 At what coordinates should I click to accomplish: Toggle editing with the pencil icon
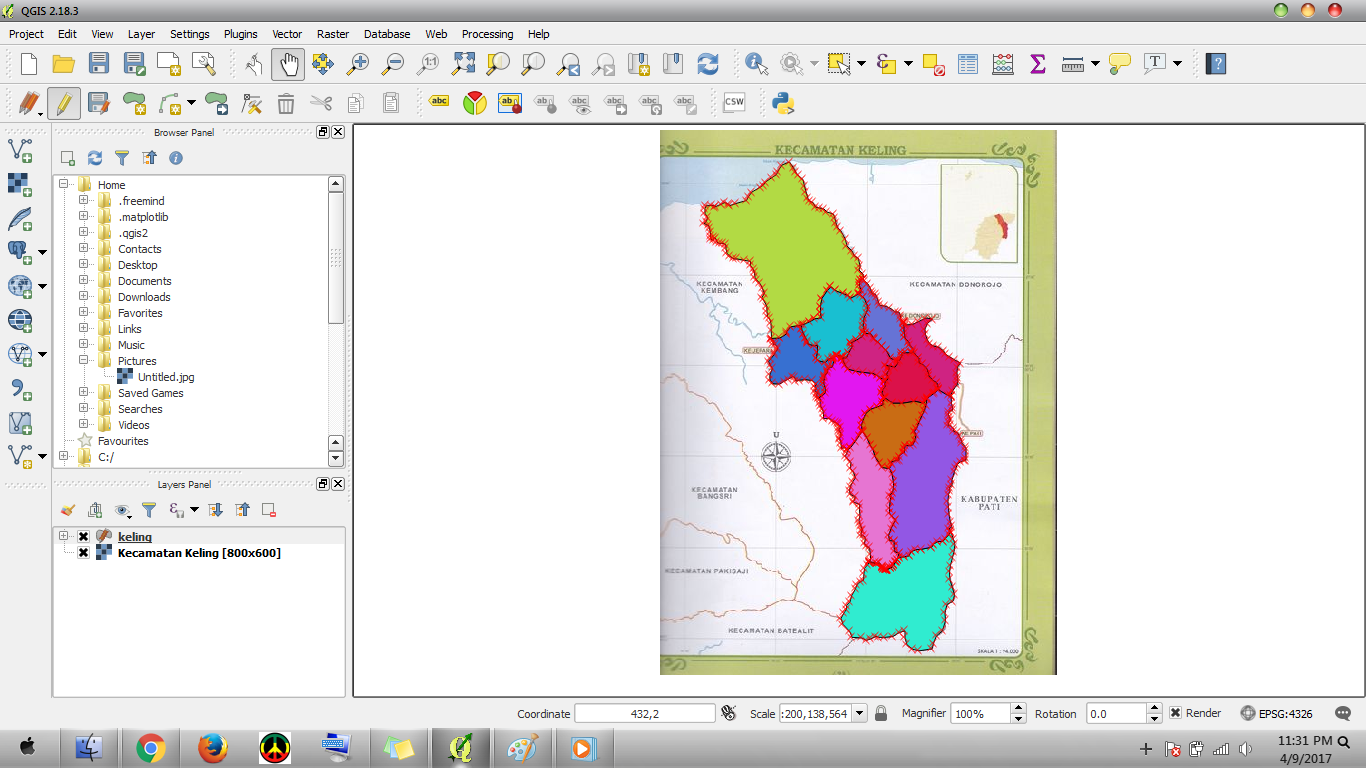64,102
